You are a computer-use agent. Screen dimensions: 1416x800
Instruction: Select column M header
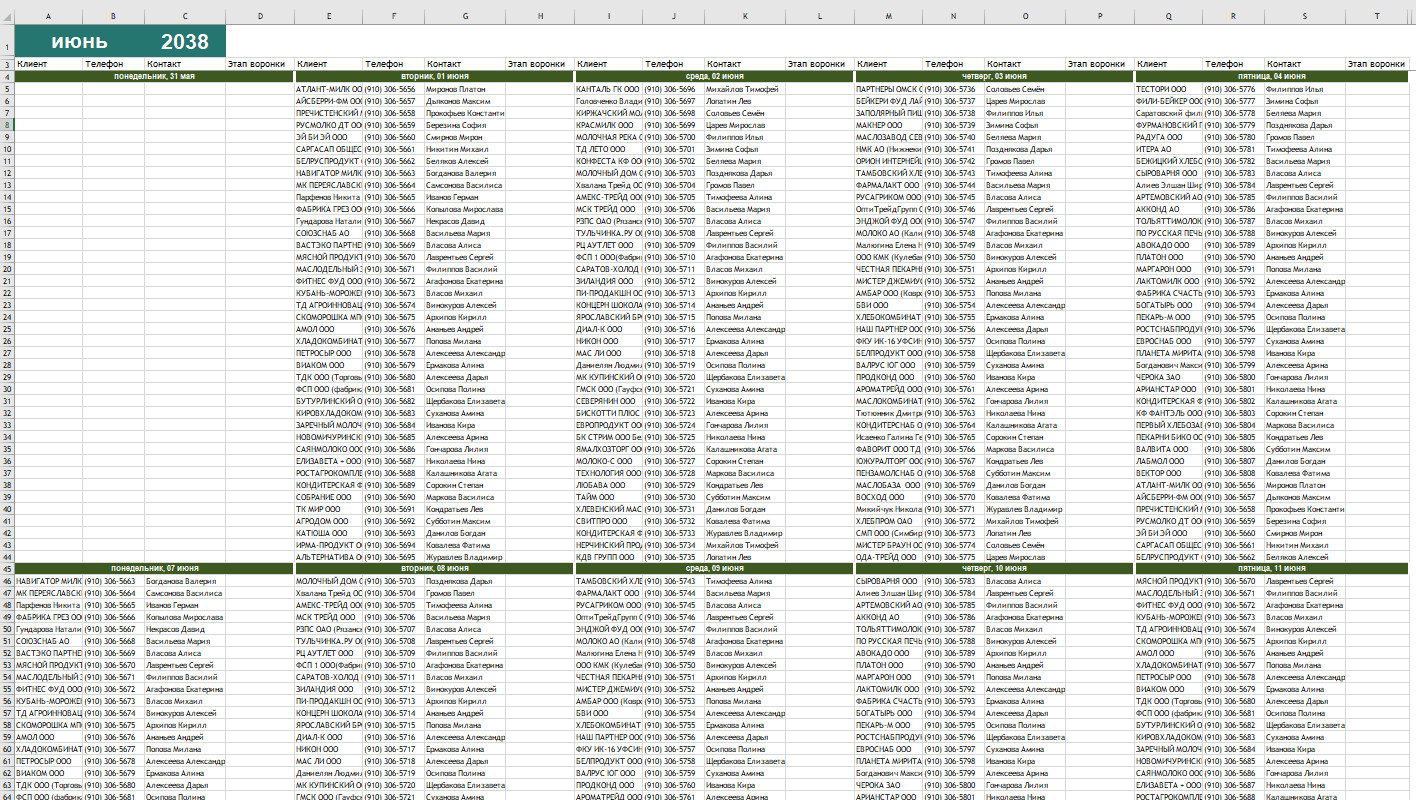tap(888, 17)
